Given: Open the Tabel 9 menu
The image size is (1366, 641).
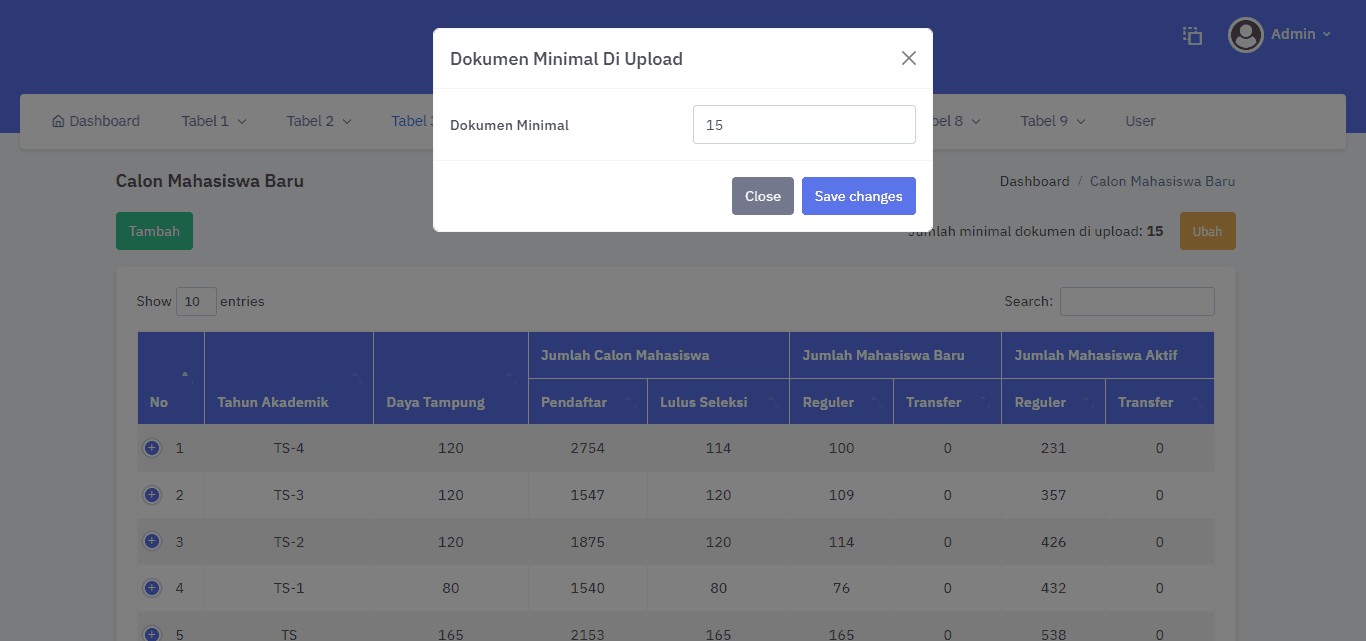Looking at the screenshot, I should [x=1053, y=121].
